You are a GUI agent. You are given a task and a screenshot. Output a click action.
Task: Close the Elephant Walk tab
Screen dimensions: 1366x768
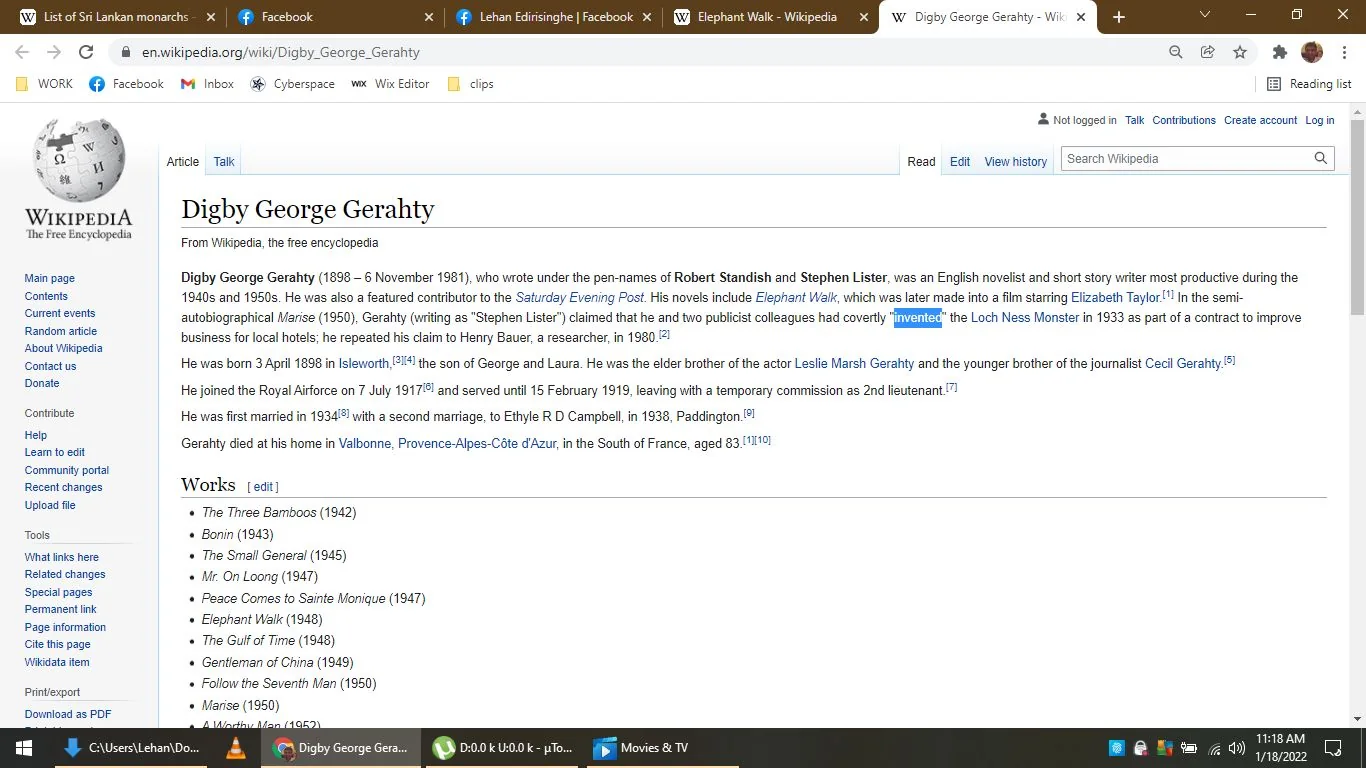point(862,17)
